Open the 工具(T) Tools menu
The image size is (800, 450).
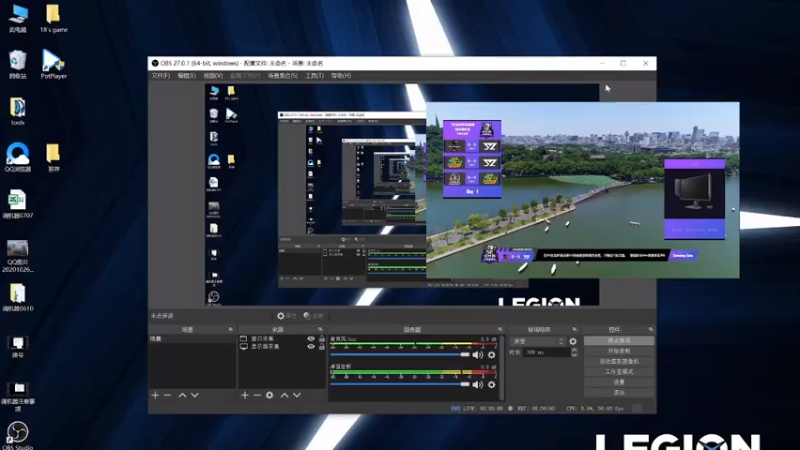pos(314,76)
